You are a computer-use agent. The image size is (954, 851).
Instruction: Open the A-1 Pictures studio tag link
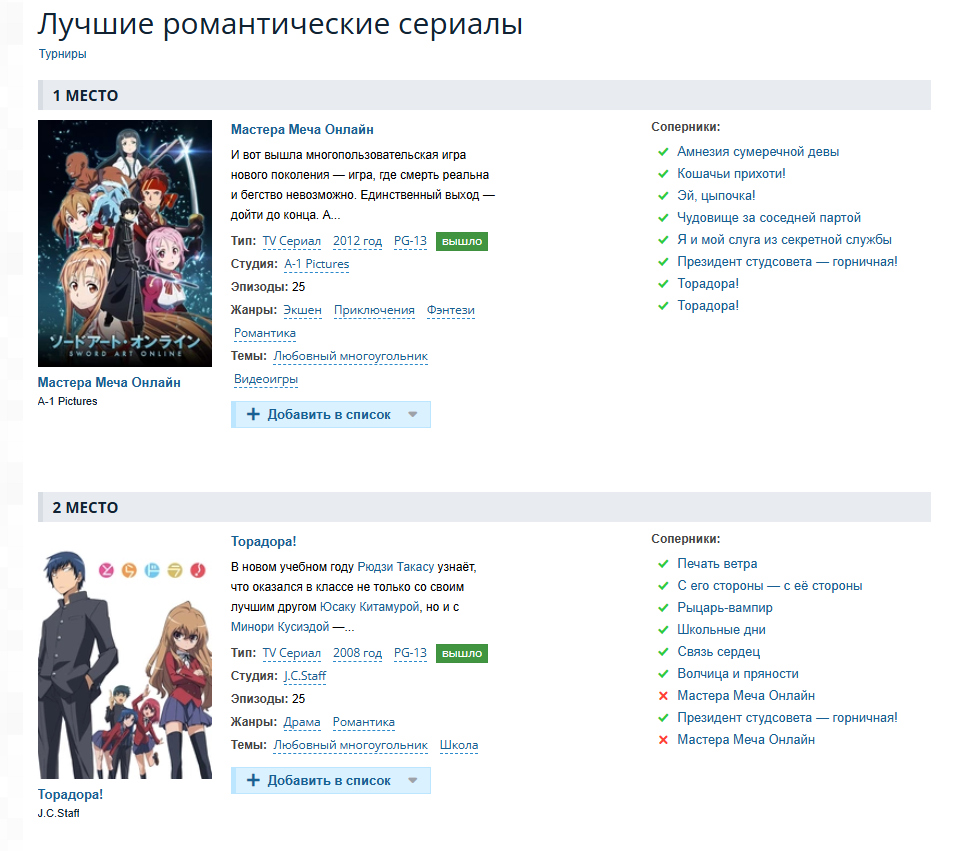(x=316, y=264)
